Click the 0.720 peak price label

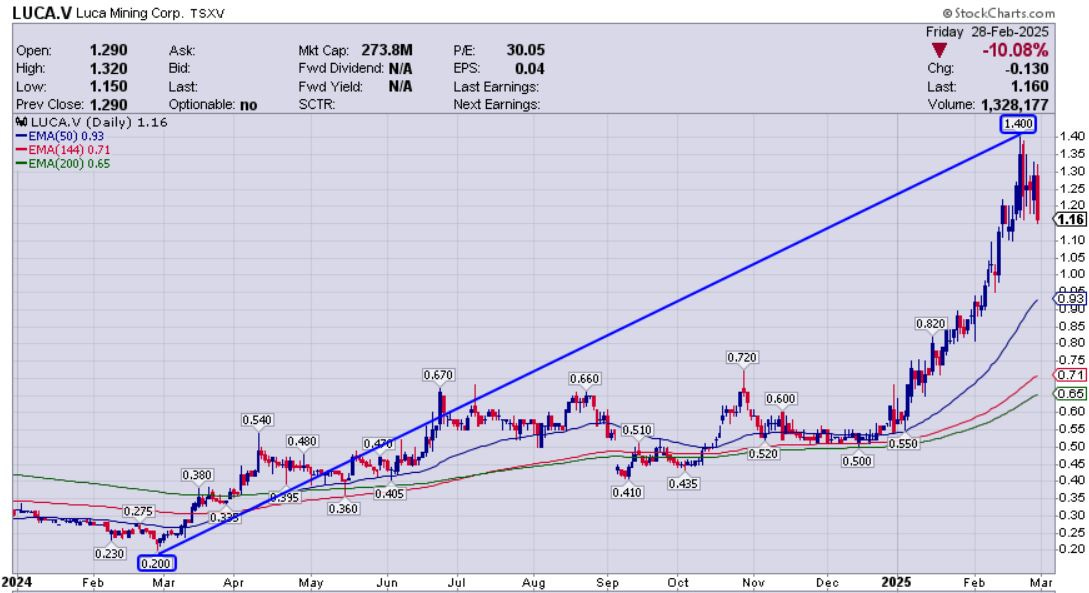click(742, 358)
